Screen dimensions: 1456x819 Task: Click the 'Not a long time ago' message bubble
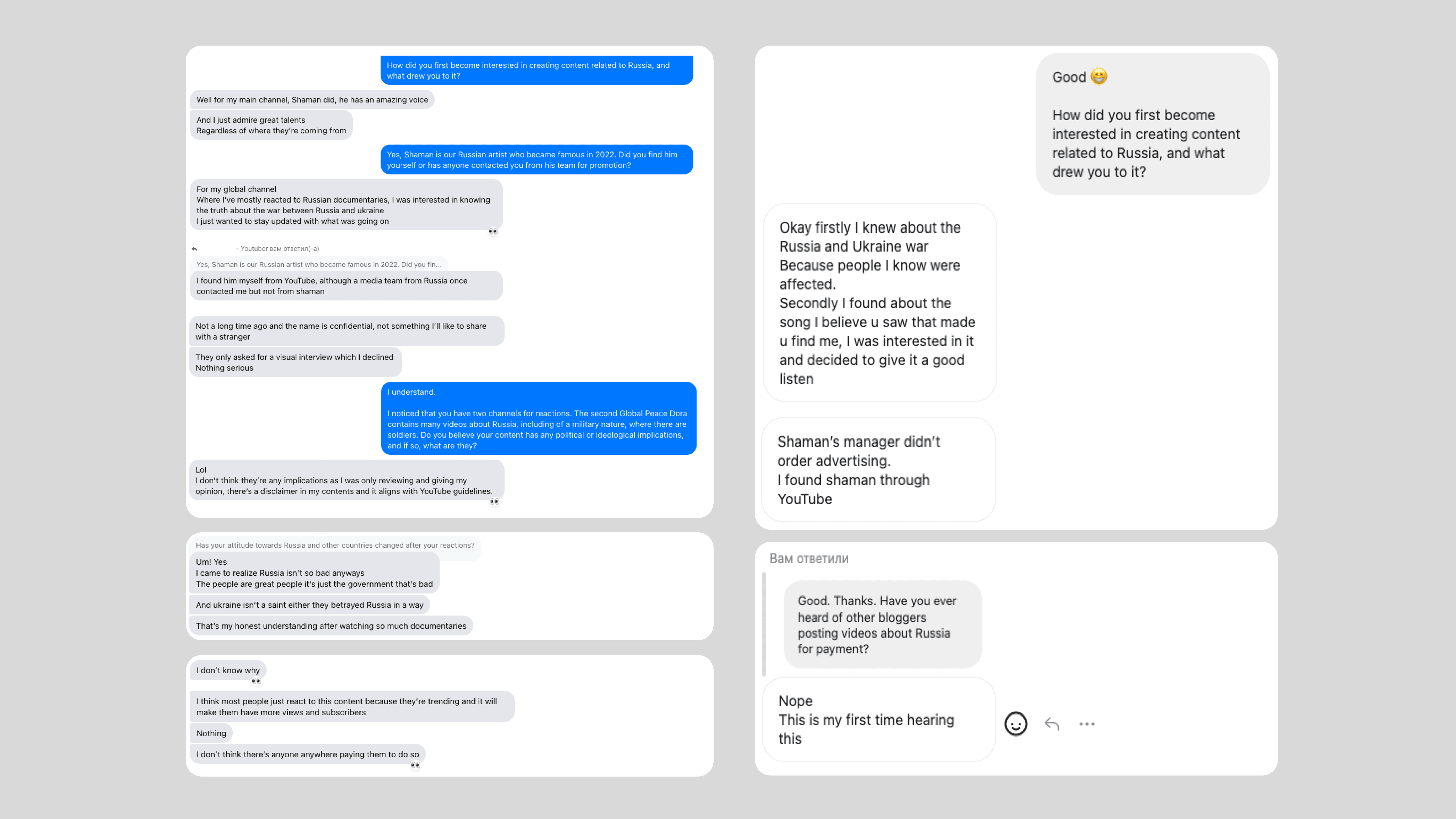pyautogui.click(x=346, y=331)
